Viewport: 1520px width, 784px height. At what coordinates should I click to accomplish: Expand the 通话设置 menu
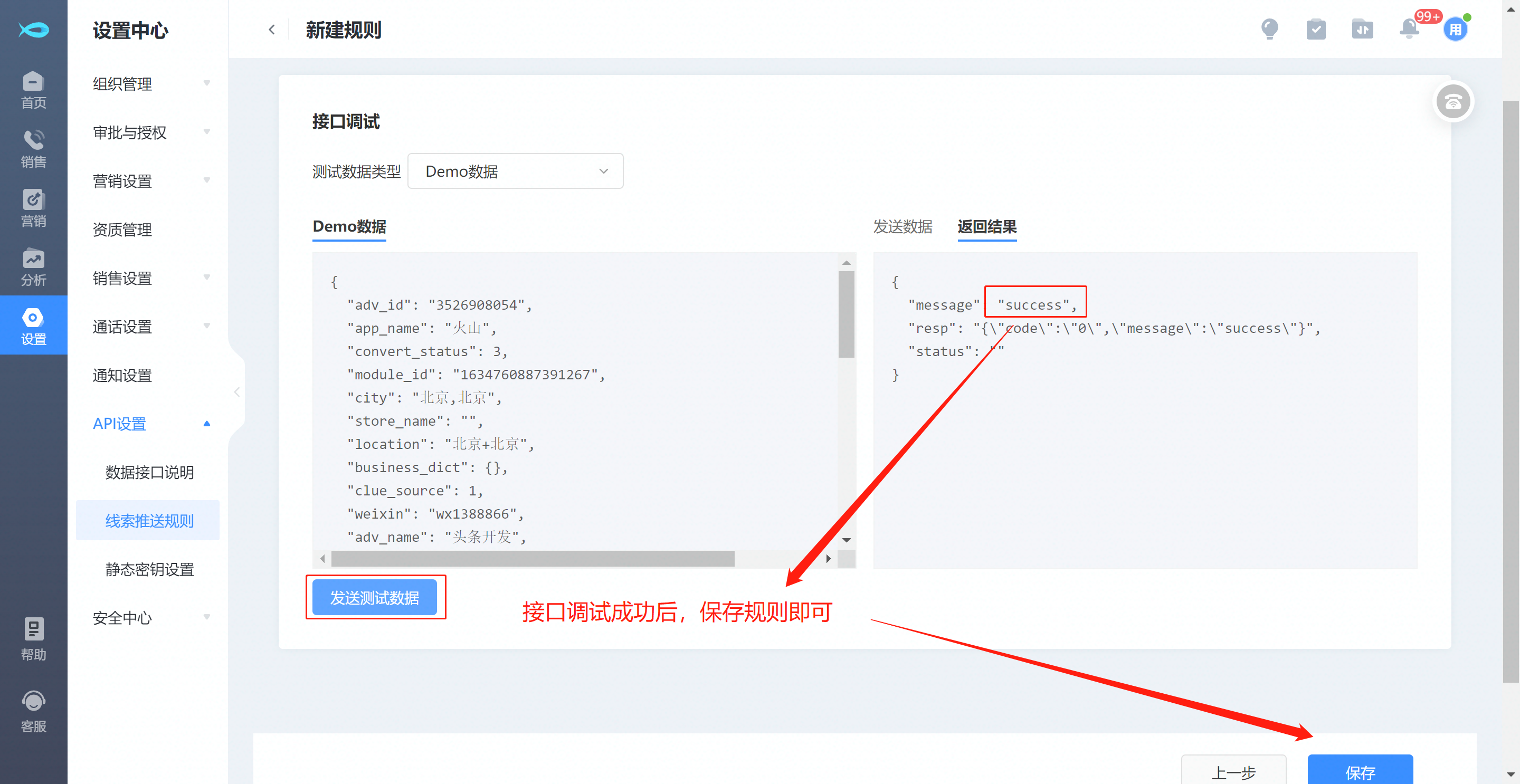click(x=151, y=326)
